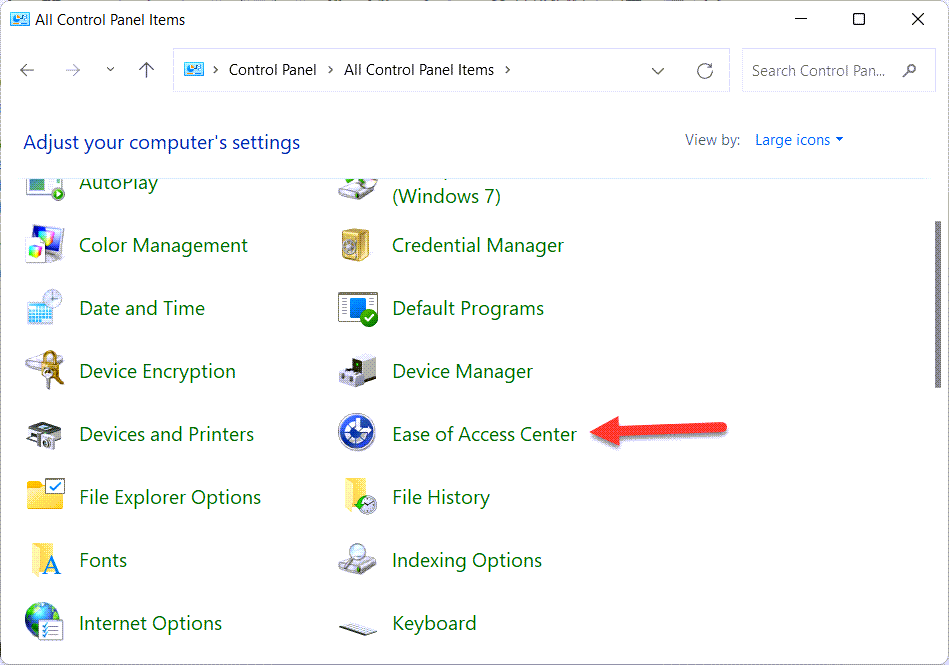
Task: Go up one level with Up arrow
Action: coord(147,71)
